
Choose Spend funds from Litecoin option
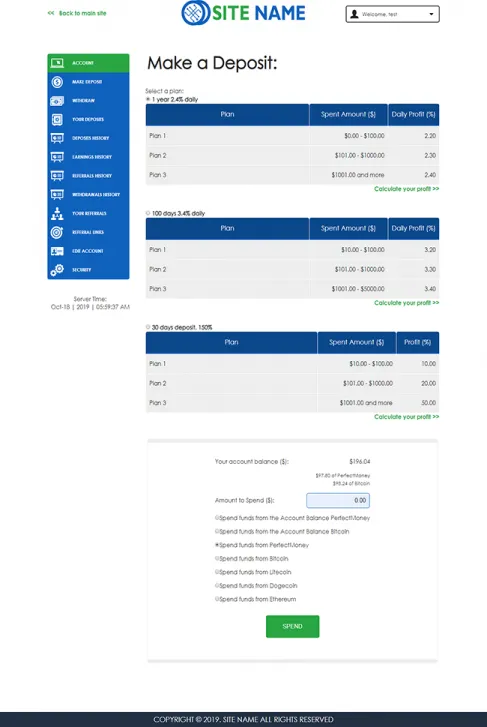pos(217,572)
